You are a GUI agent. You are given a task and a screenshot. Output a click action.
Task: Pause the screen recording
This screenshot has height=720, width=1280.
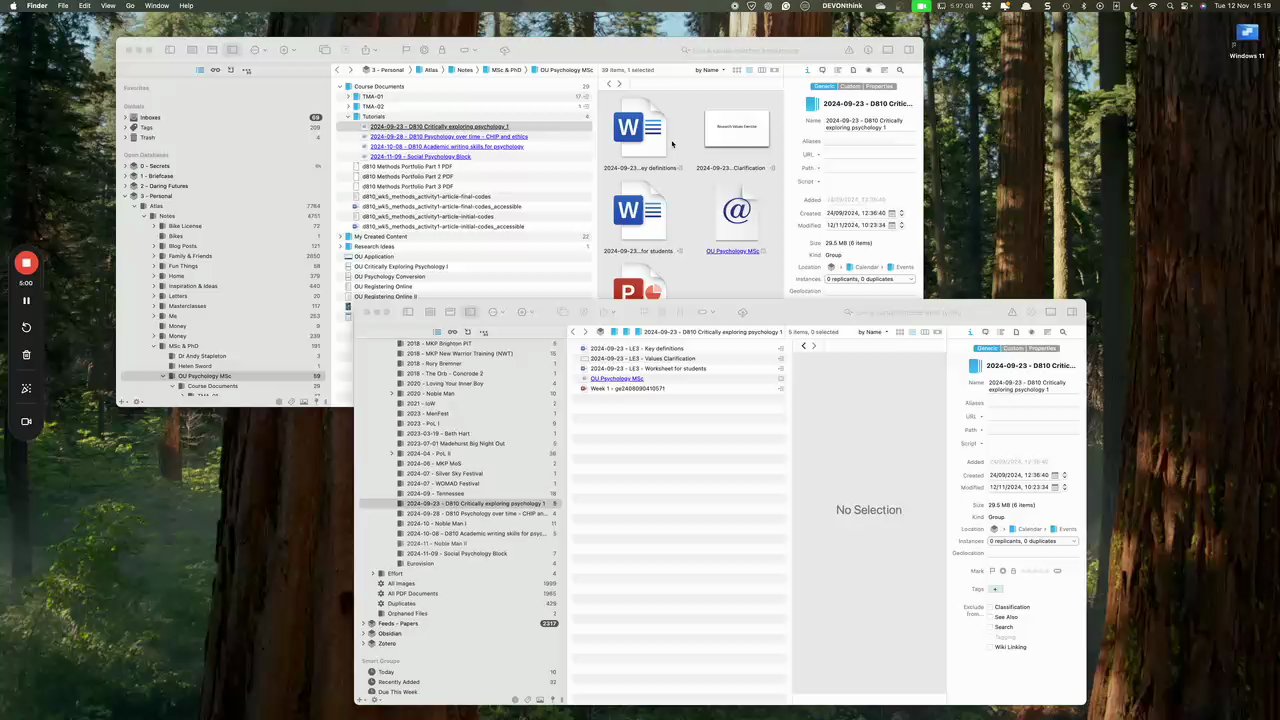tap(26, 300)
